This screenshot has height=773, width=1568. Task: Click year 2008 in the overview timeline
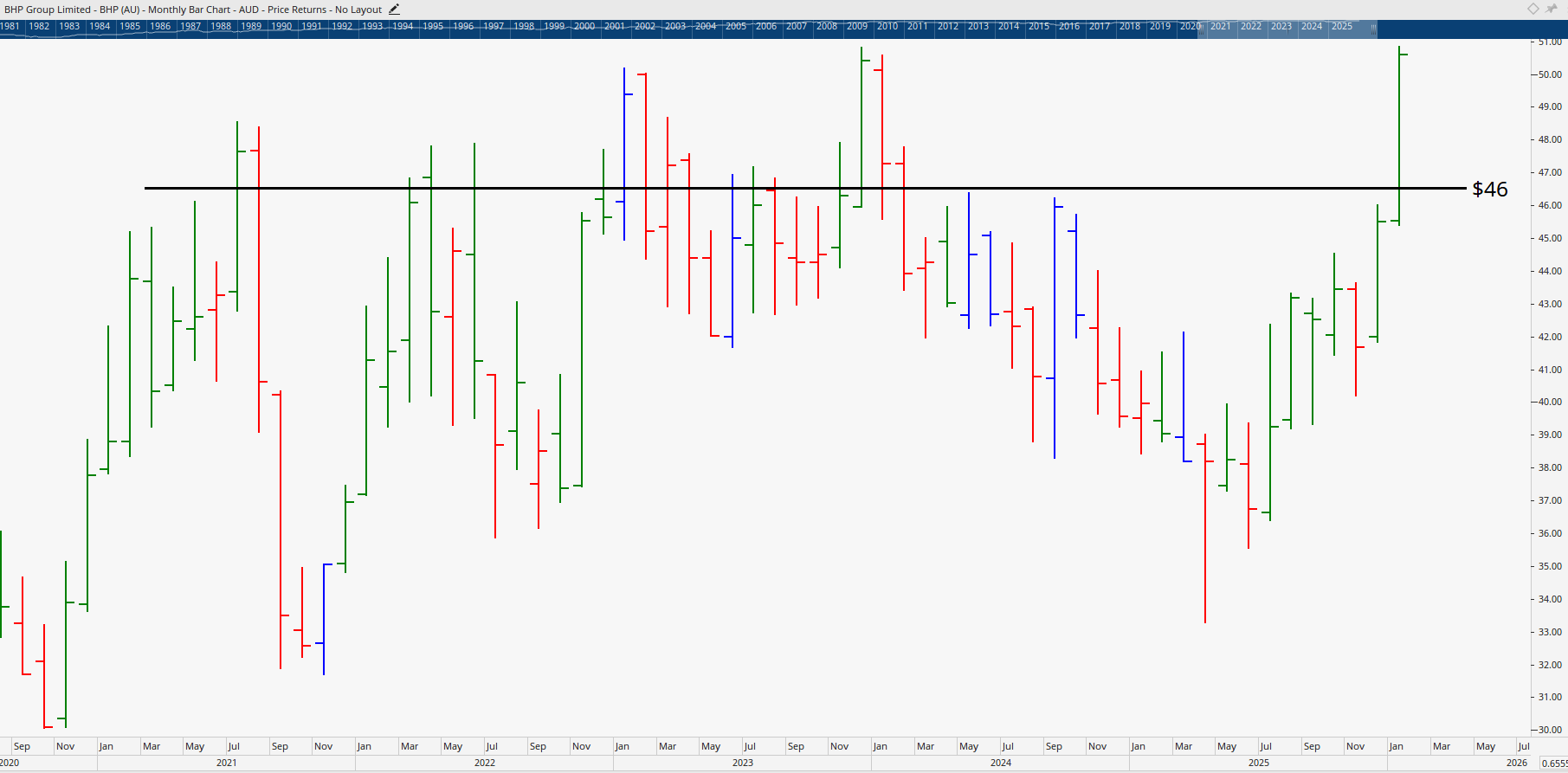827,26
